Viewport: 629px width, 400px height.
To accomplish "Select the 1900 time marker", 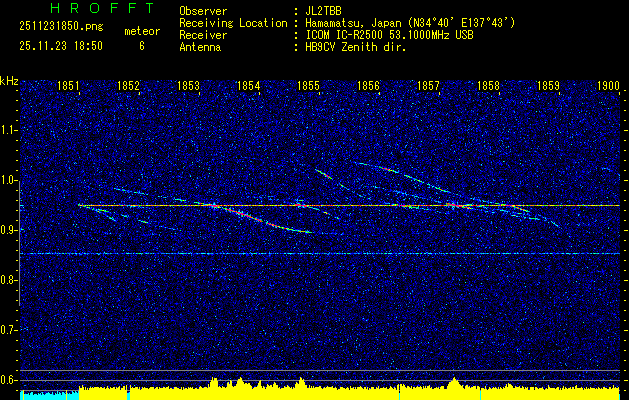I will 608,87.
